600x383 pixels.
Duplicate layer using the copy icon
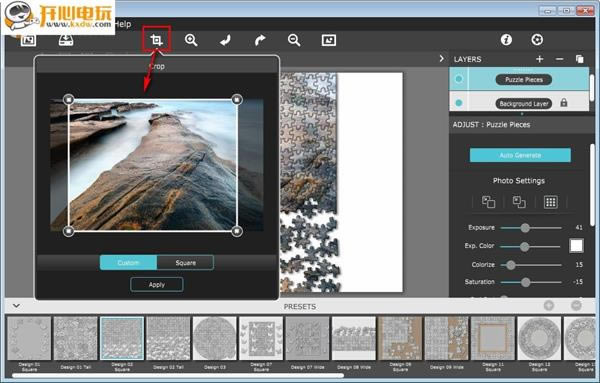[x=579, y=59]
